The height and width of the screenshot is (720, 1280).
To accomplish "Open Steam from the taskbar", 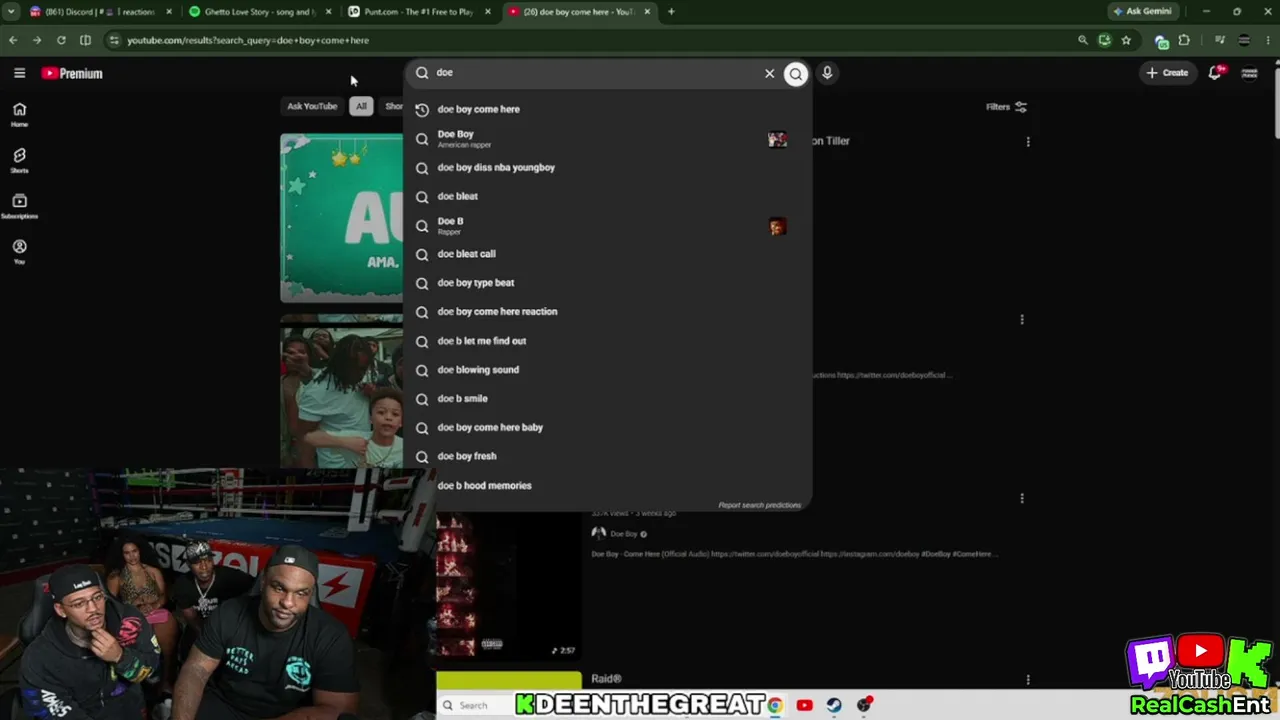I will [834, 705].
